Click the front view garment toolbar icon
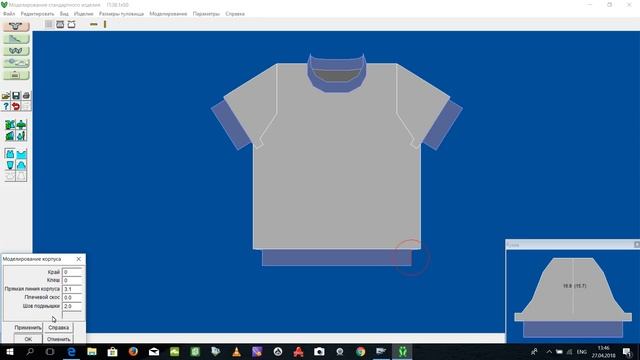640x360 pixels. click(60, 24)
